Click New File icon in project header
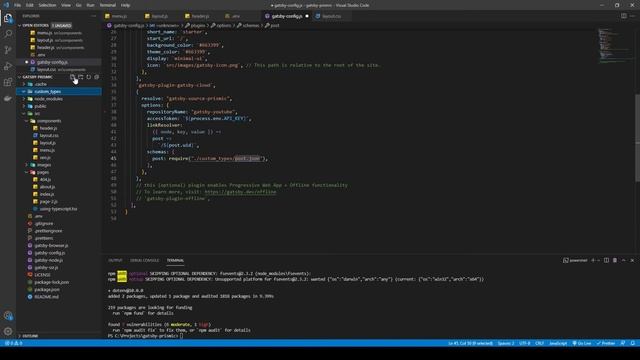The image size is (640, 360). 73,77
